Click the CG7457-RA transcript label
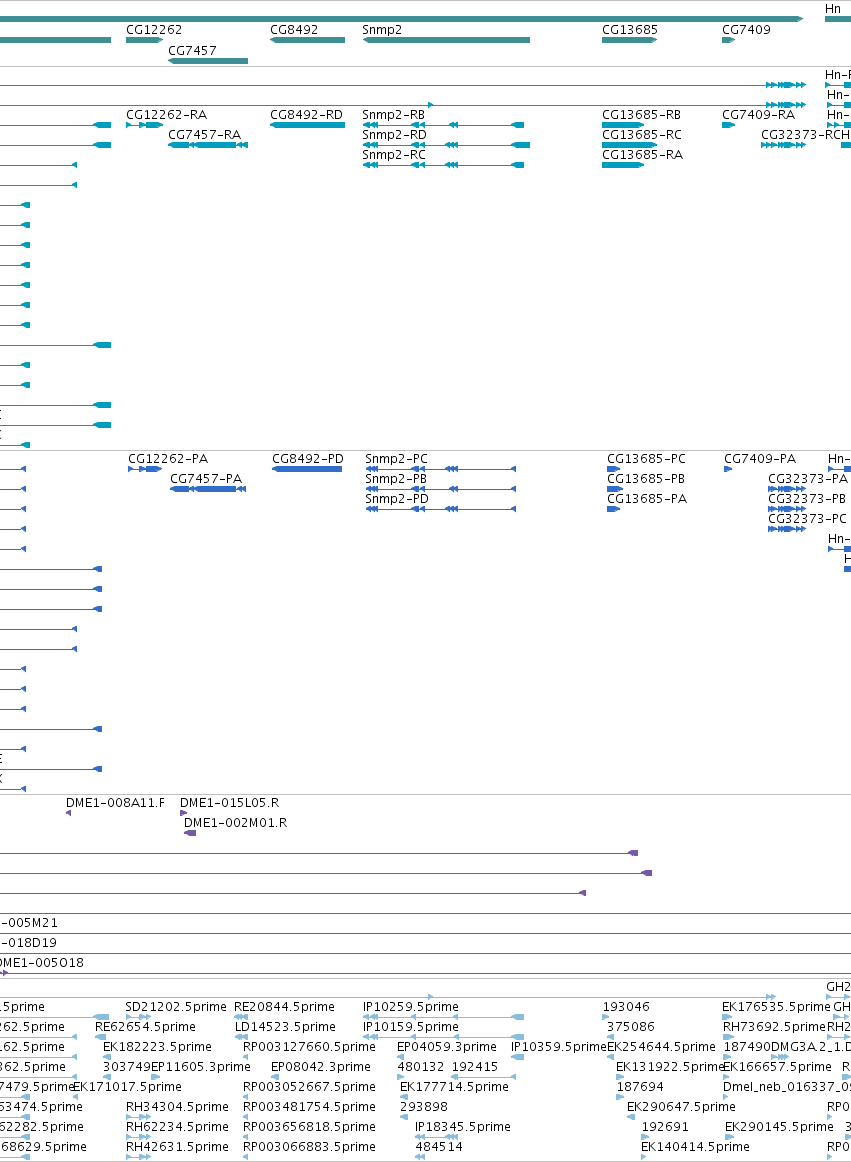Screen dimensions: 851x1162 click(205, 135)
